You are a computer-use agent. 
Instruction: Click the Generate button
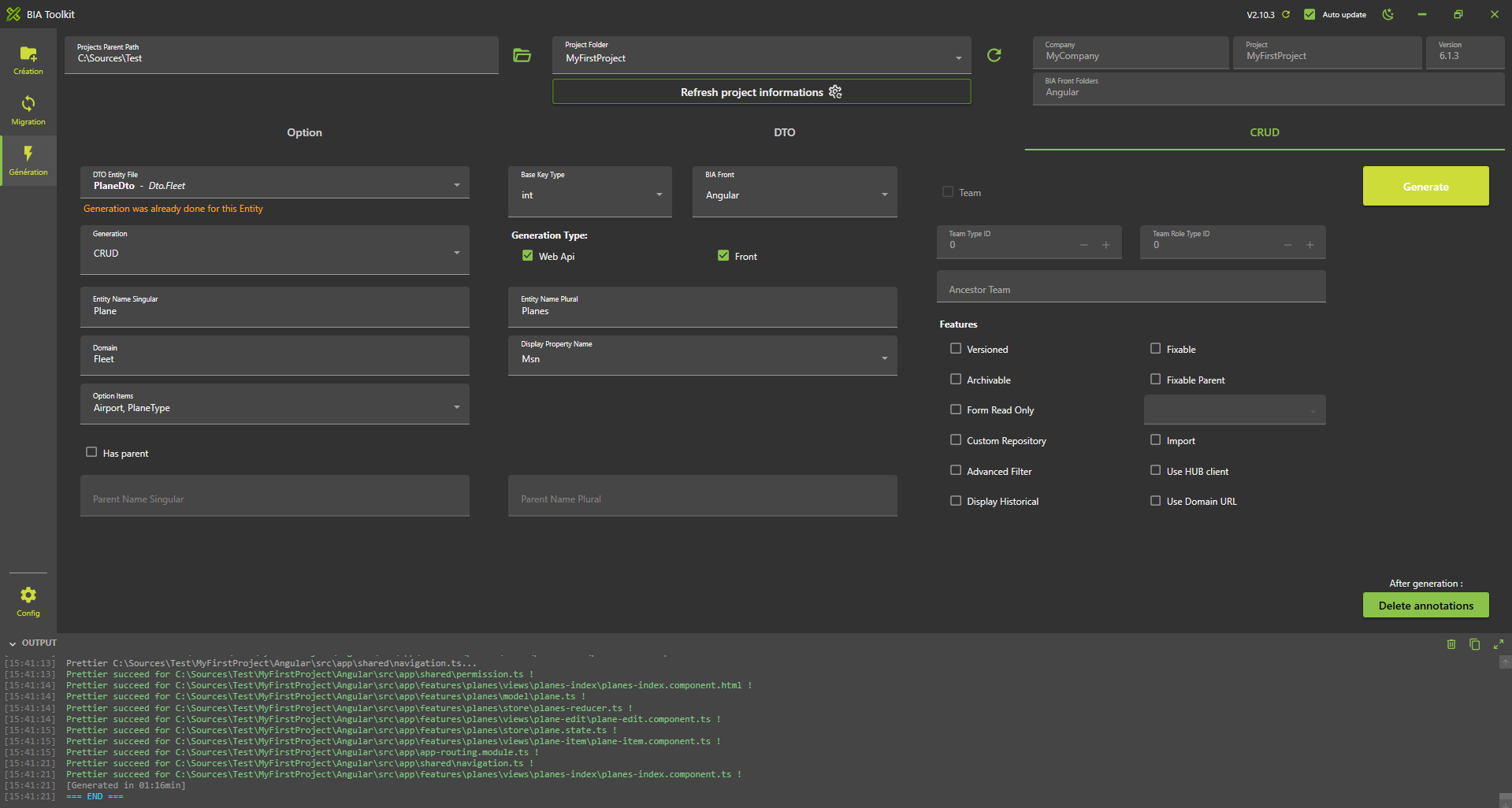coord(1426,186)
